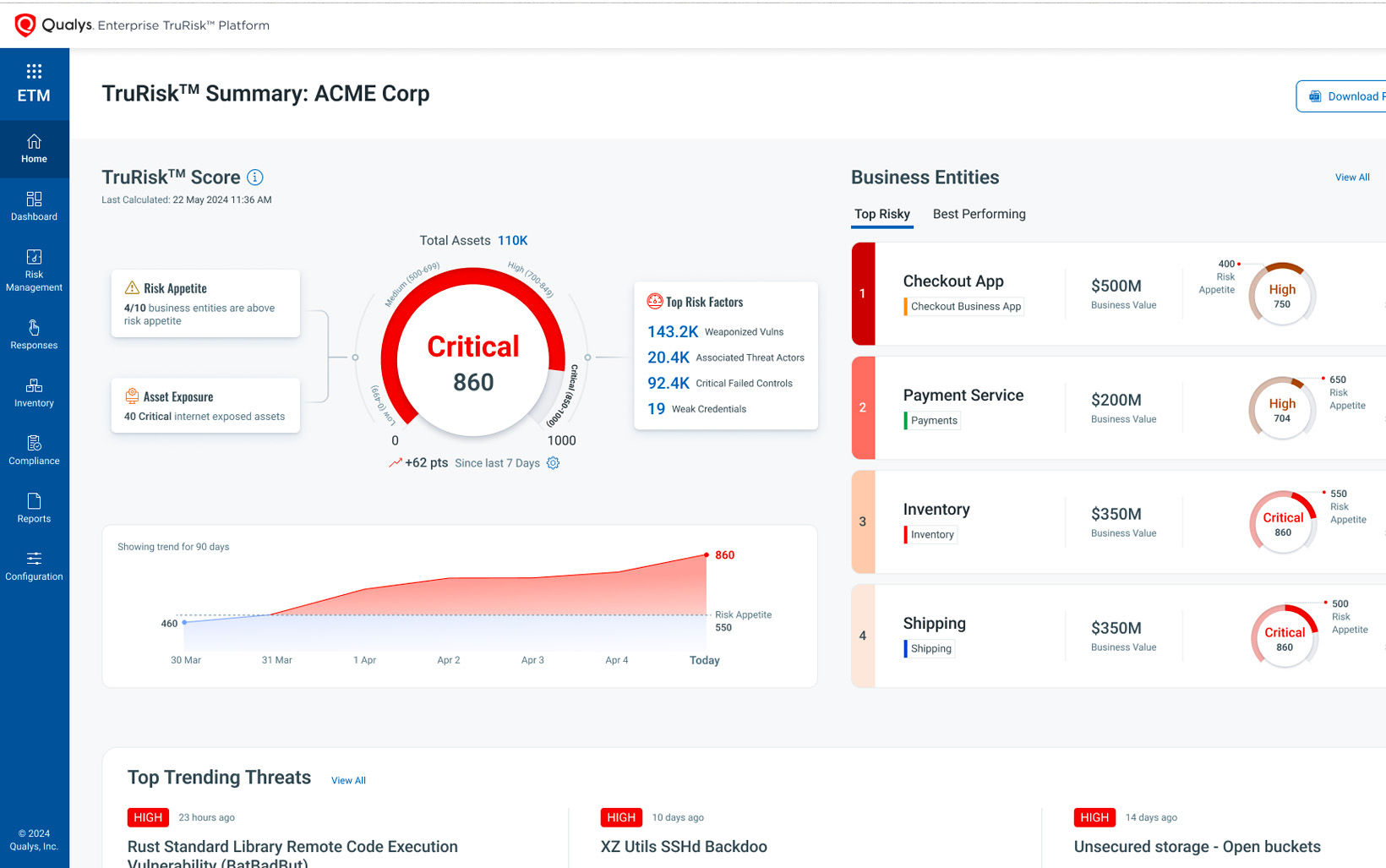Open the Dashboard sidebar item

click(x=34, y=206)
